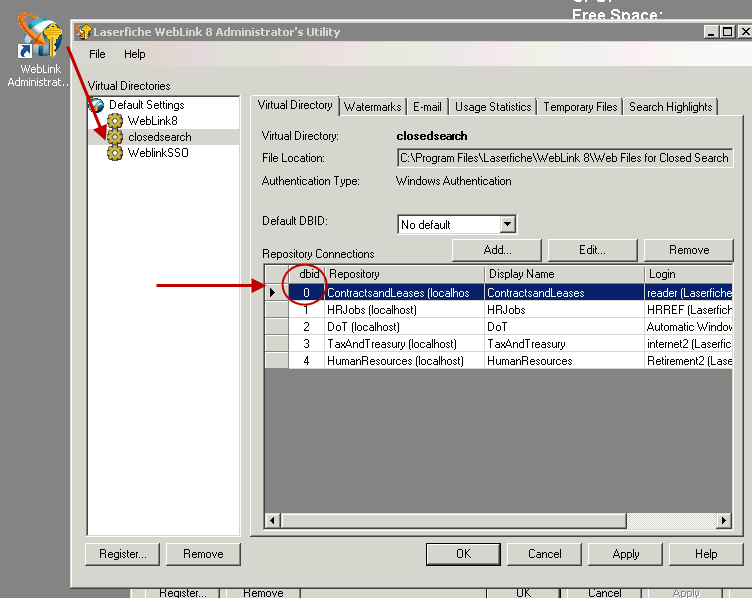Click the Automatic Windows login cell
Viewport: 752px width, 598px height.
(x=689, y=327)
